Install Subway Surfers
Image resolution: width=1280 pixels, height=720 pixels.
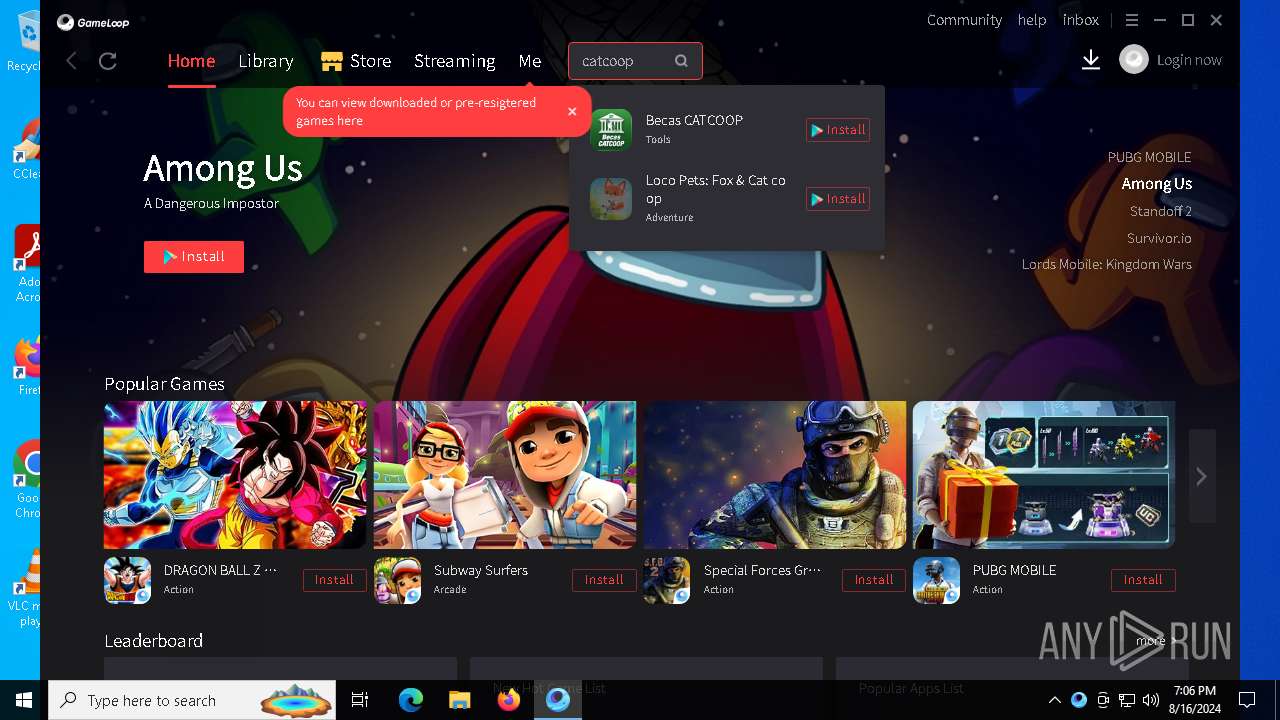tap(604, 580)
